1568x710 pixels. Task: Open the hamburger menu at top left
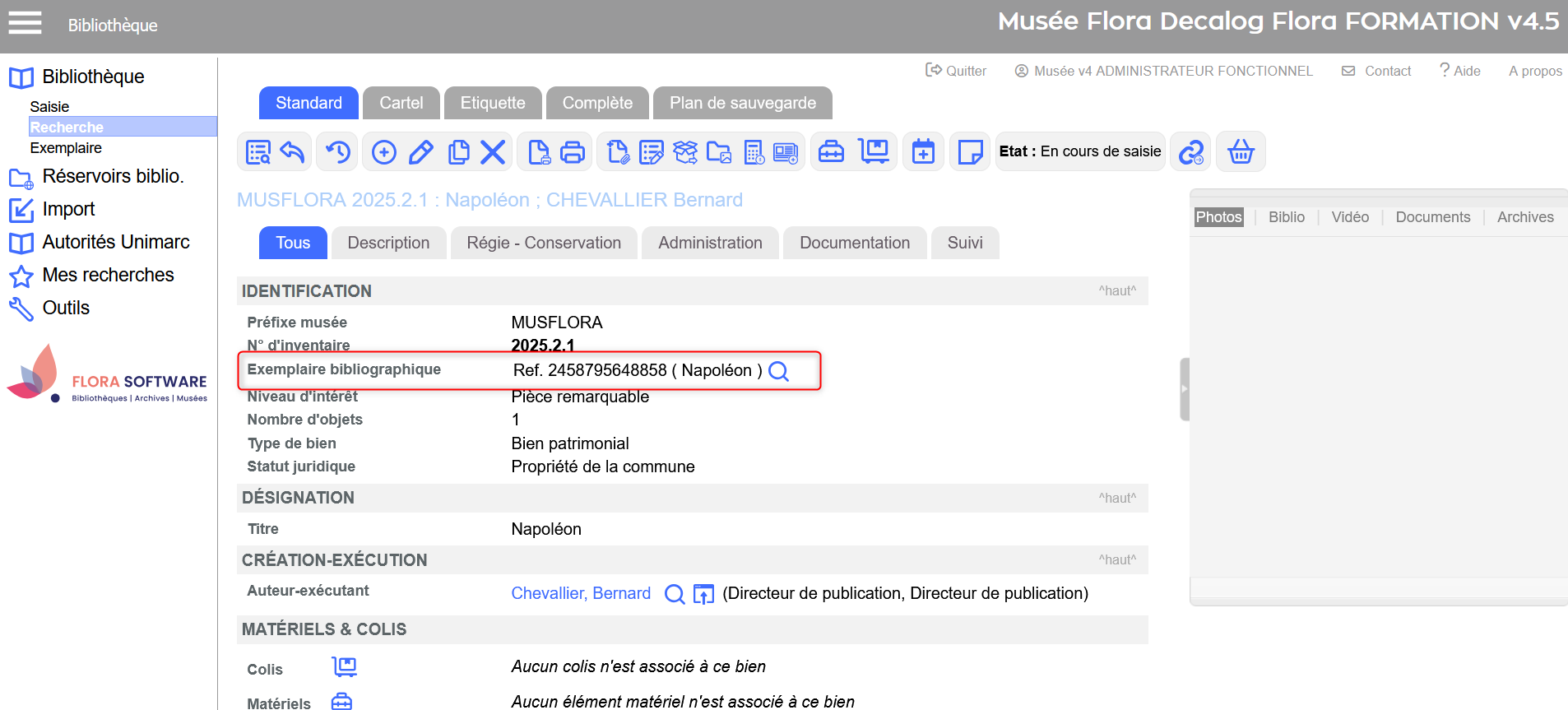tap(25, 23)
